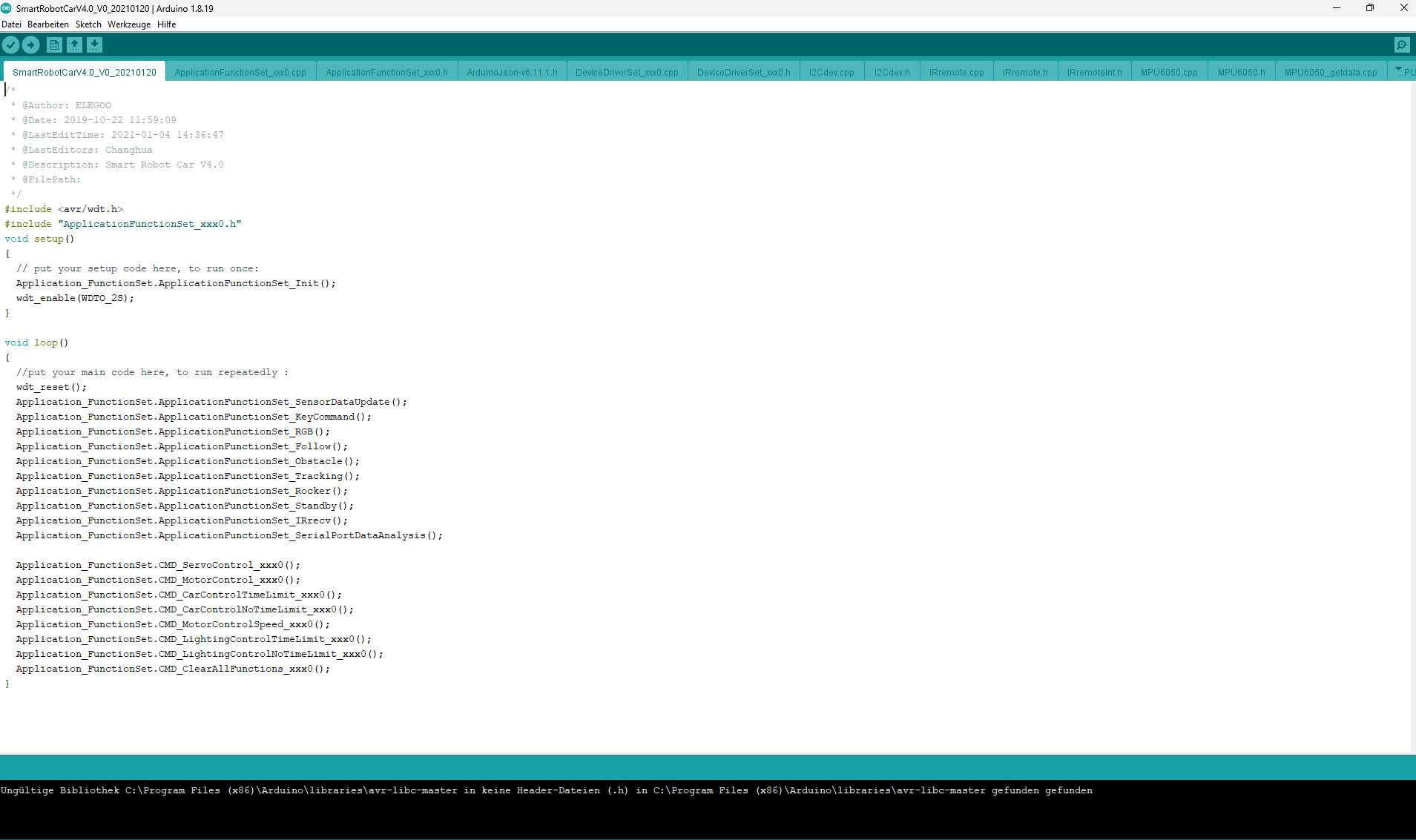Click the 'CMD_ServoControl_xxx0();' line

pos(158,565)
